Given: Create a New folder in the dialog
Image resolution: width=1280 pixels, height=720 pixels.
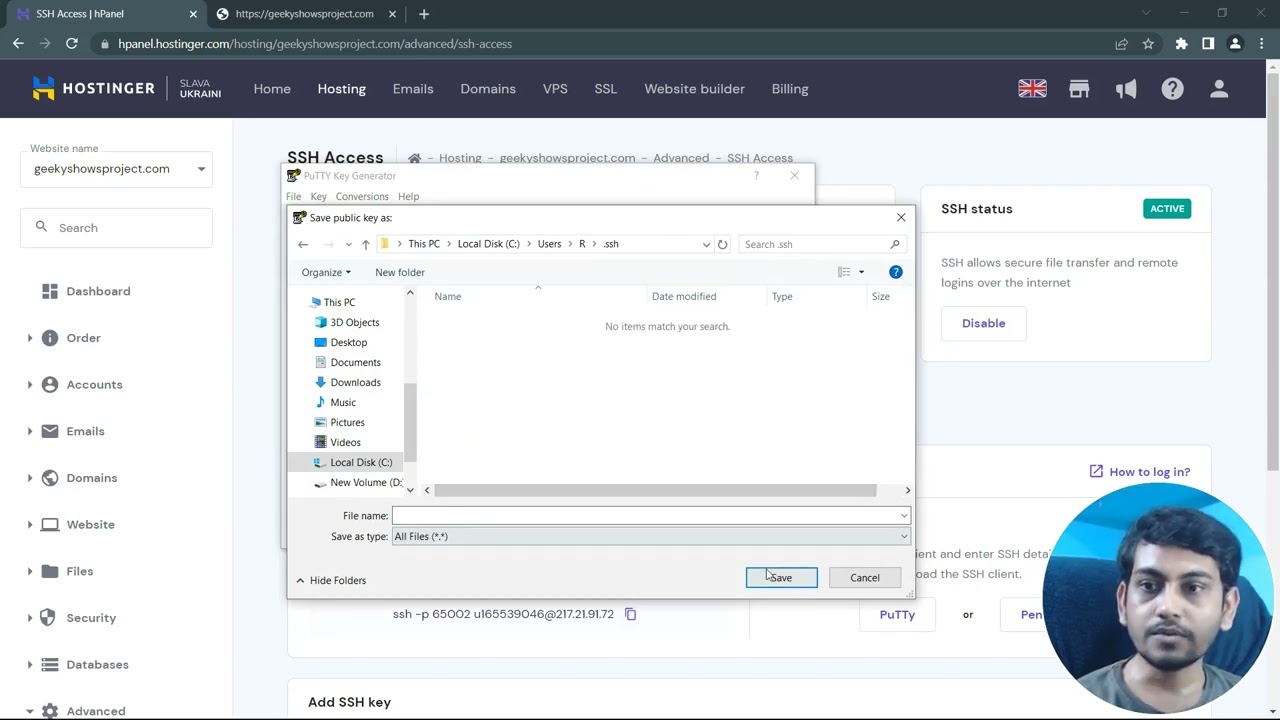Looking at the screenshot, I should (x=400, y=272).
